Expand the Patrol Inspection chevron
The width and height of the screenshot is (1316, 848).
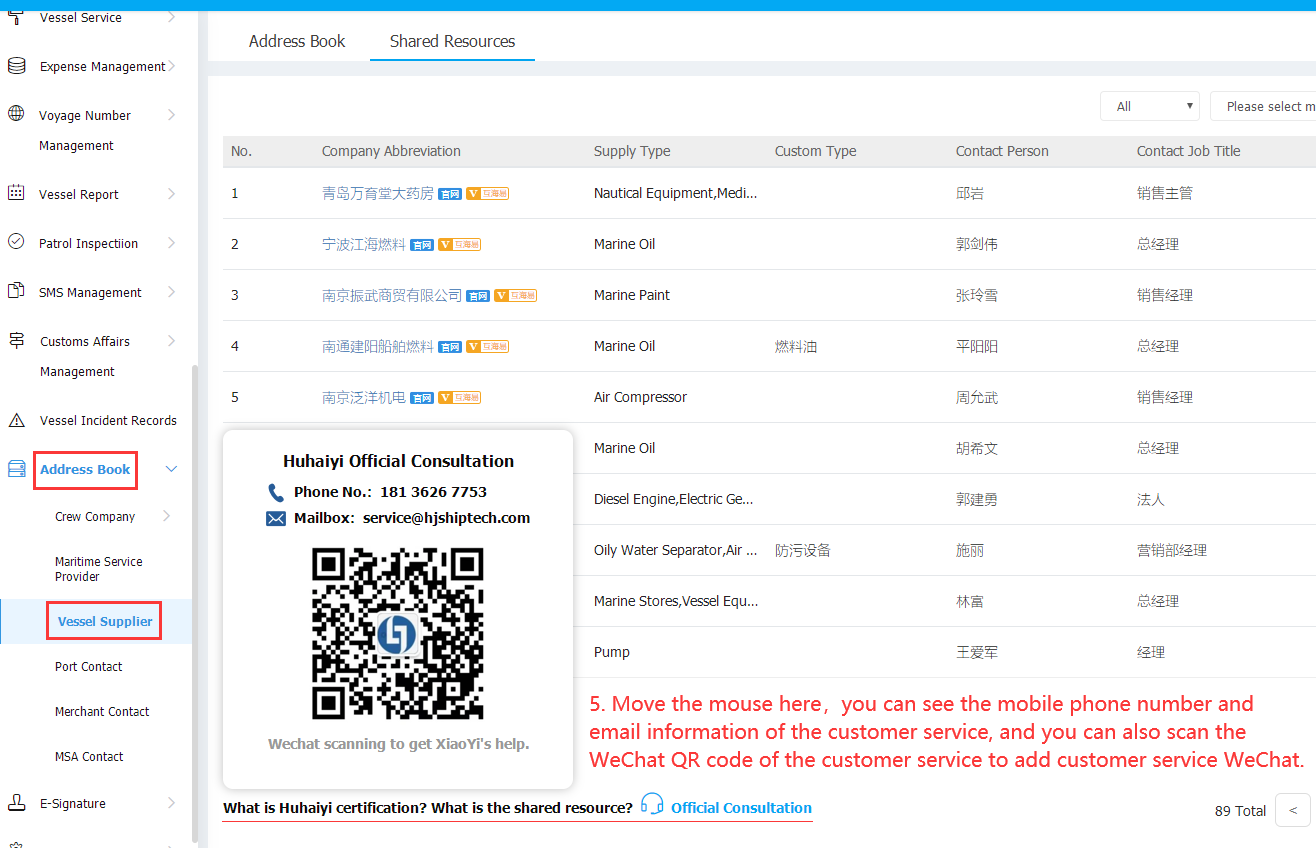(171, 243)
